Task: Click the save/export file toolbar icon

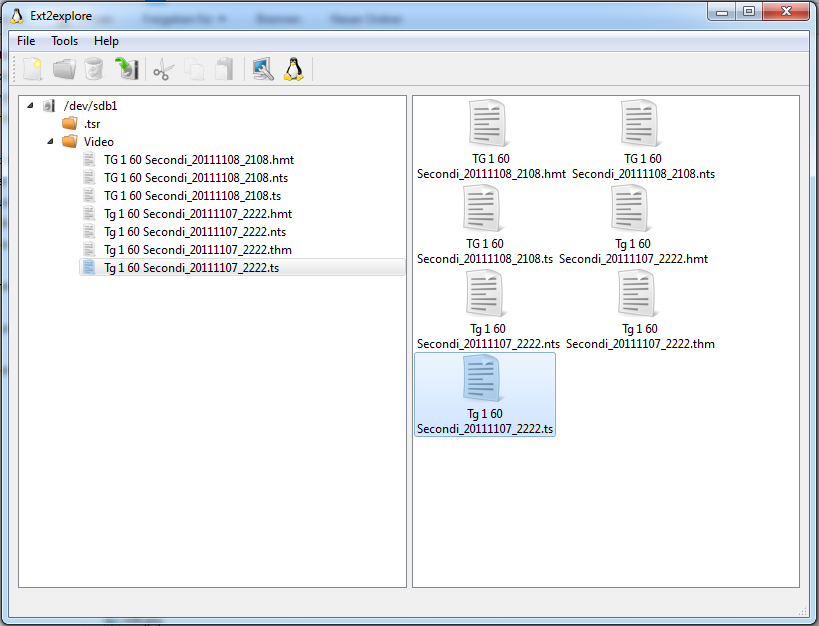Action: point(126,69)
